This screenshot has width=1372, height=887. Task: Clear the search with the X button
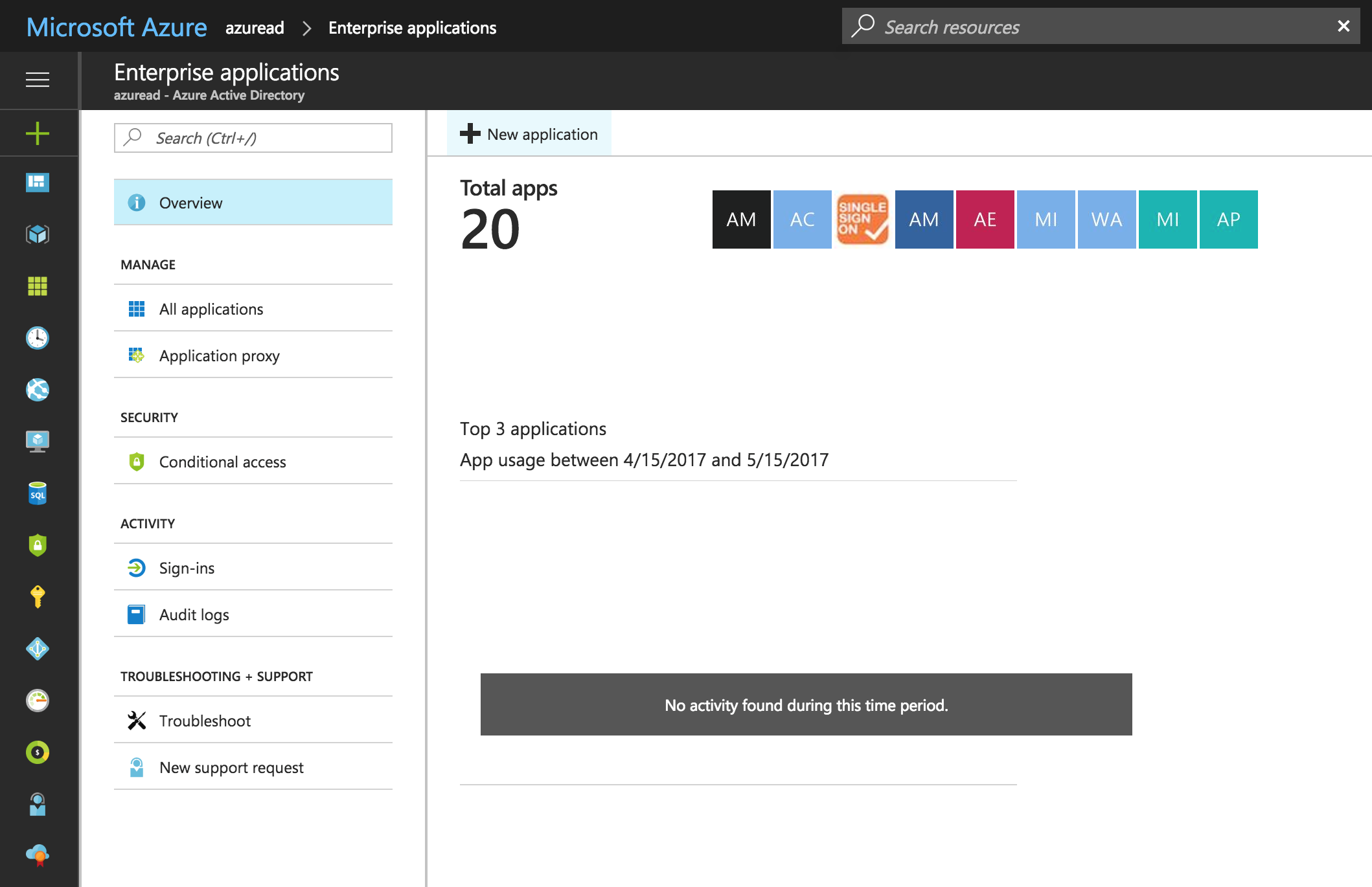(x=1343, y=26)
